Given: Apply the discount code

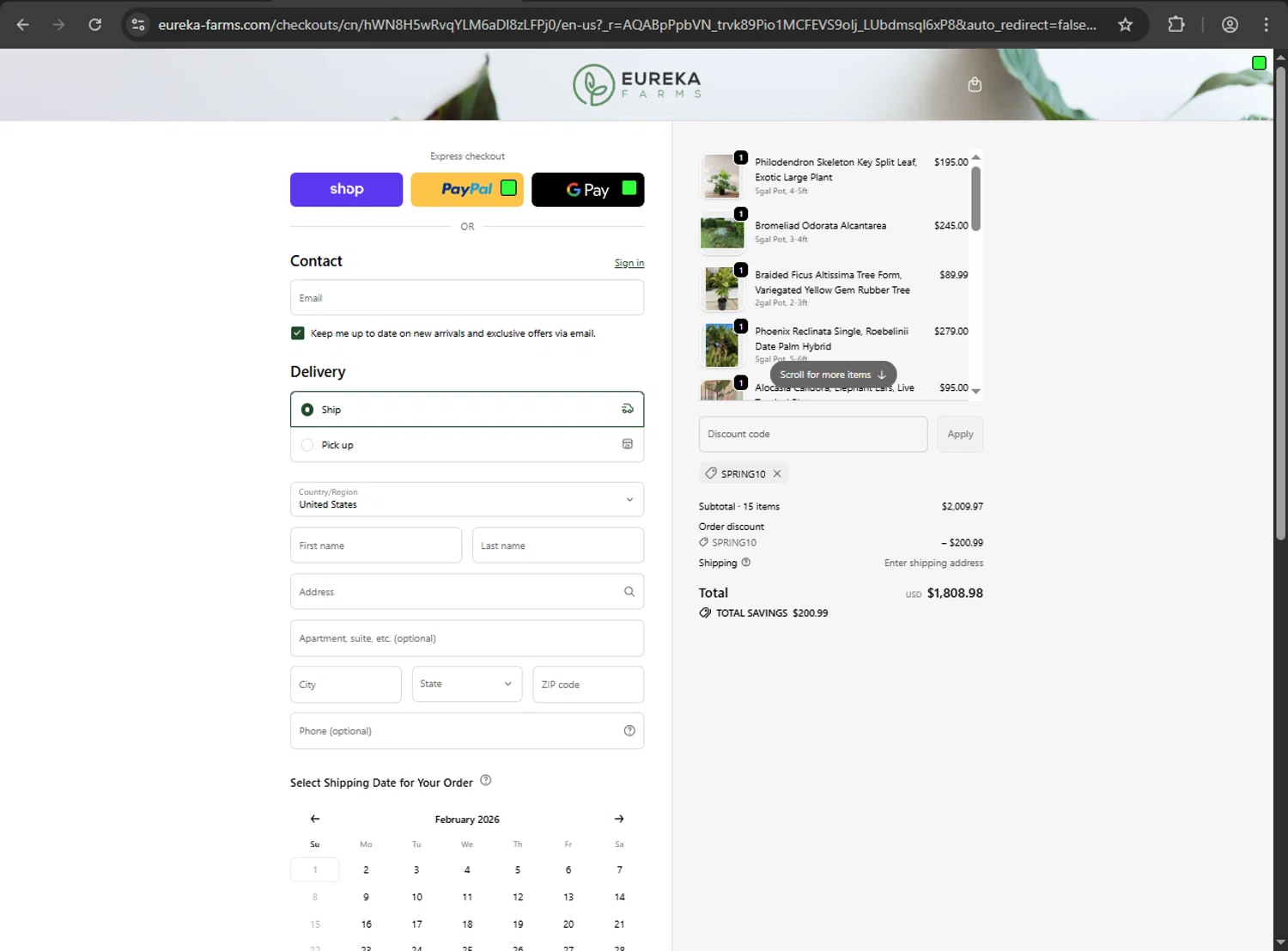Looking at the screenshot, I should coord(960,435).
